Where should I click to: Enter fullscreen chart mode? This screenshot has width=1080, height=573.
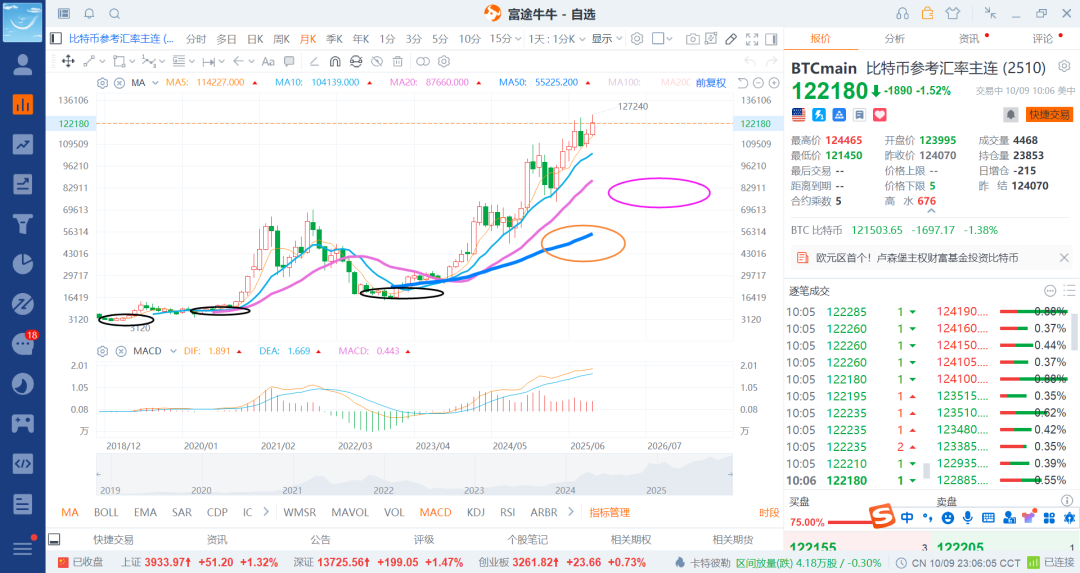tap(752, 39)
